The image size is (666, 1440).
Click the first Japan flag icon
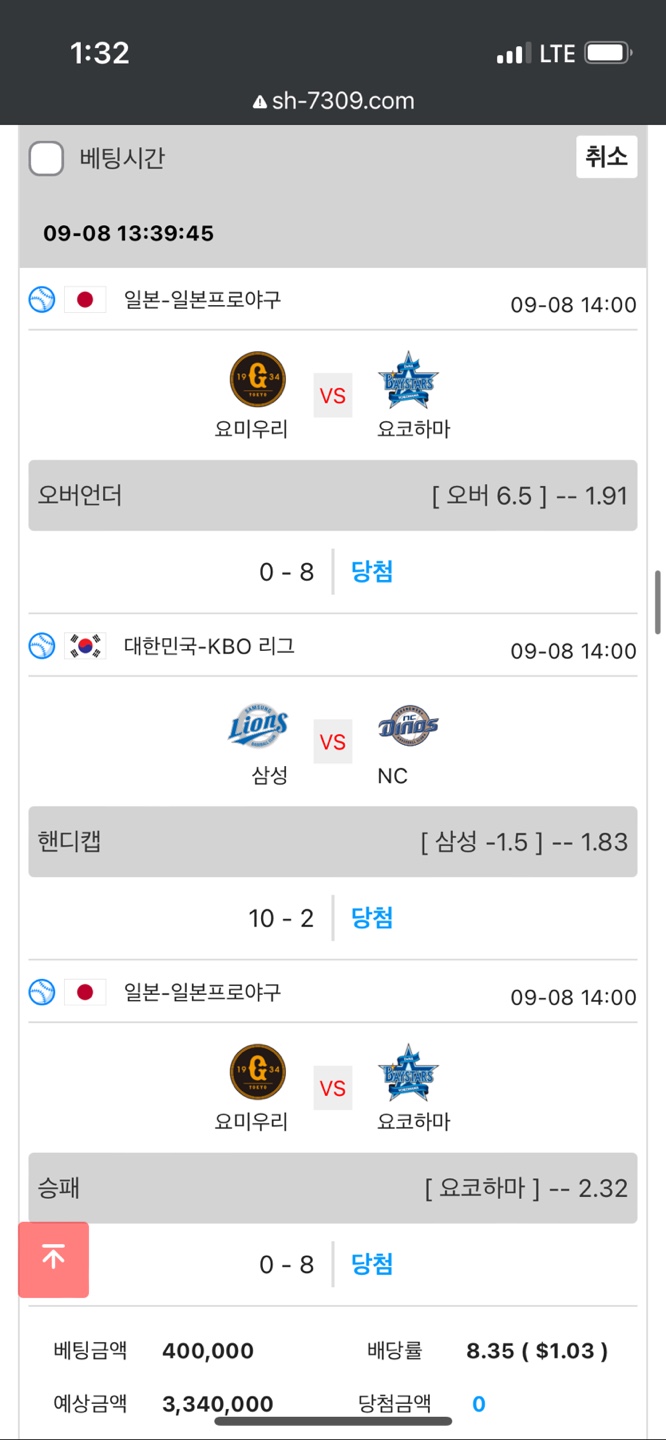(85, 299)
